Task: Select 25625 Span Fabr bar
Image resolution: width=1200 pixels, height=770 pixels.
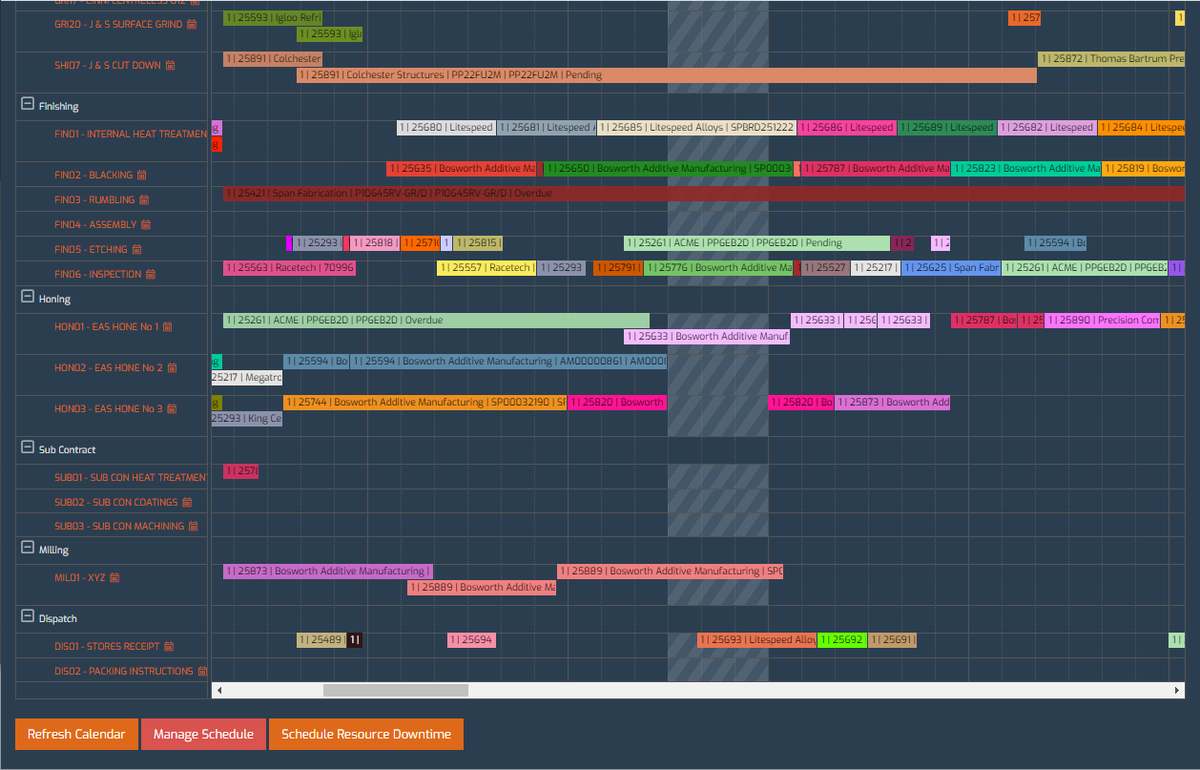Action: pos(950,268)
